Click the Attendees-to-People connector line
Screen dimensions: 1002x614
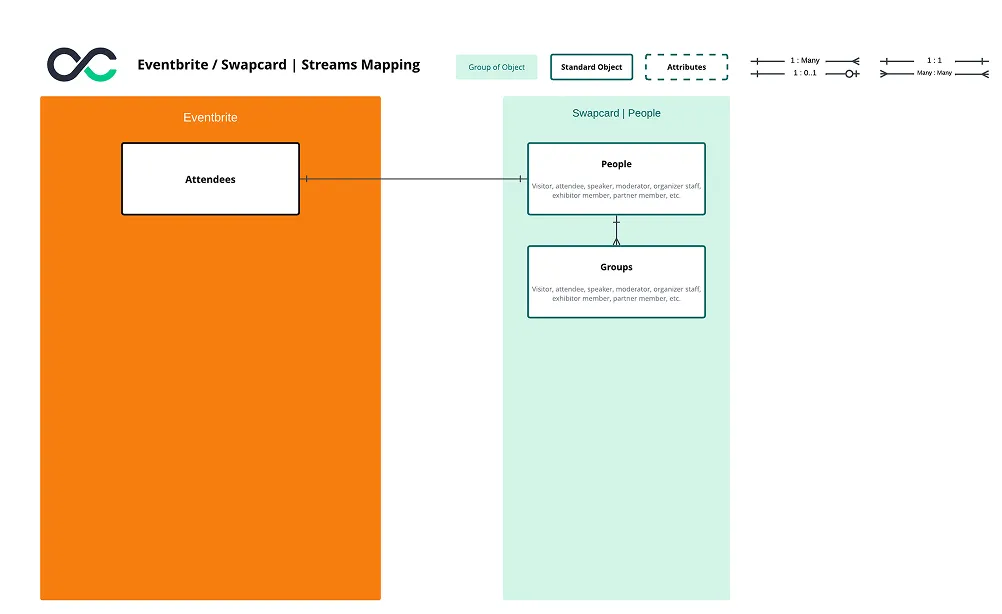pyautogui.click(x=413, y=179)
